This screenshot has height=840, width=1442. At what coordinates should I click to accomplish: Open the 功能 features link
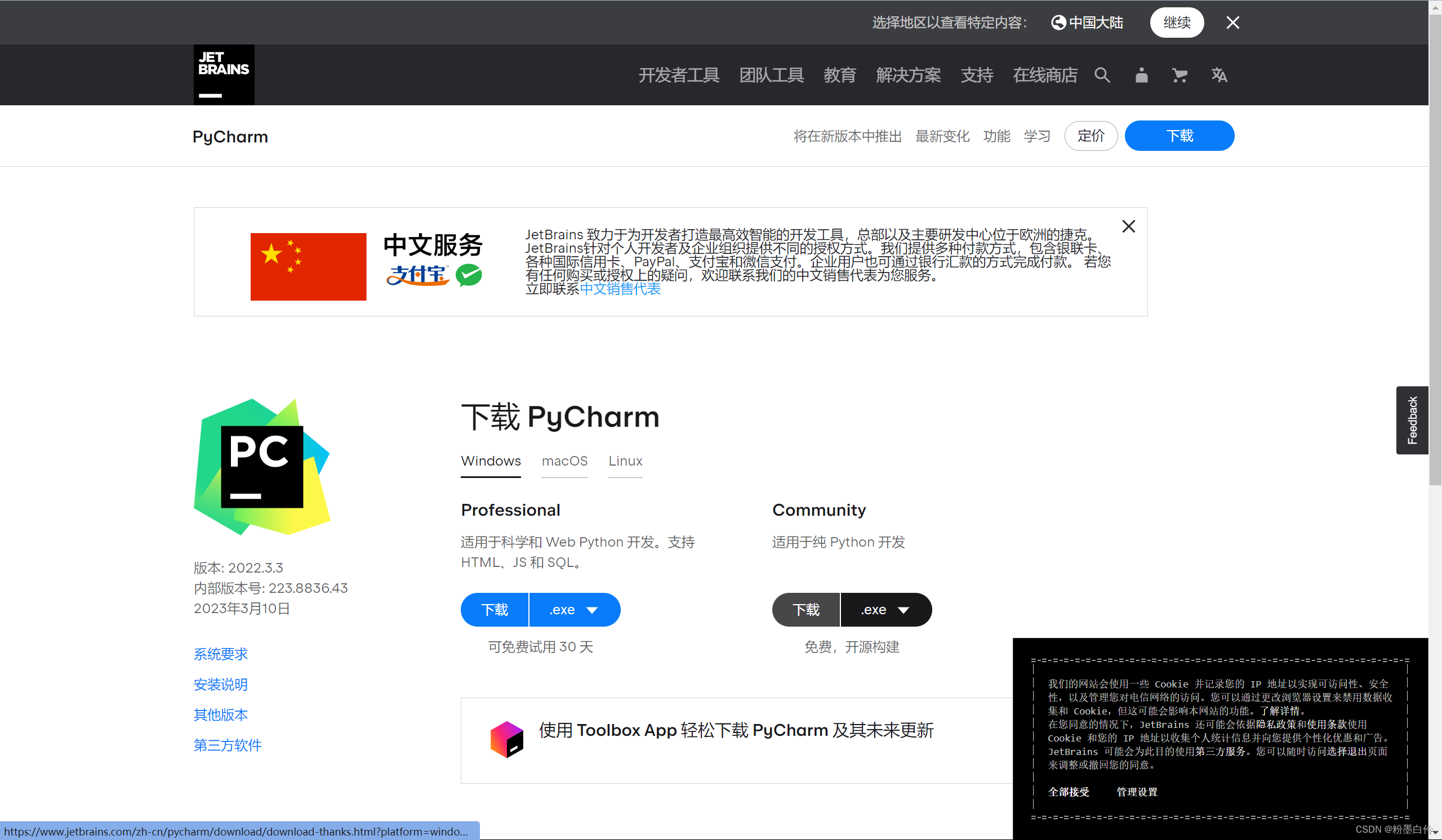click(996, 136)
